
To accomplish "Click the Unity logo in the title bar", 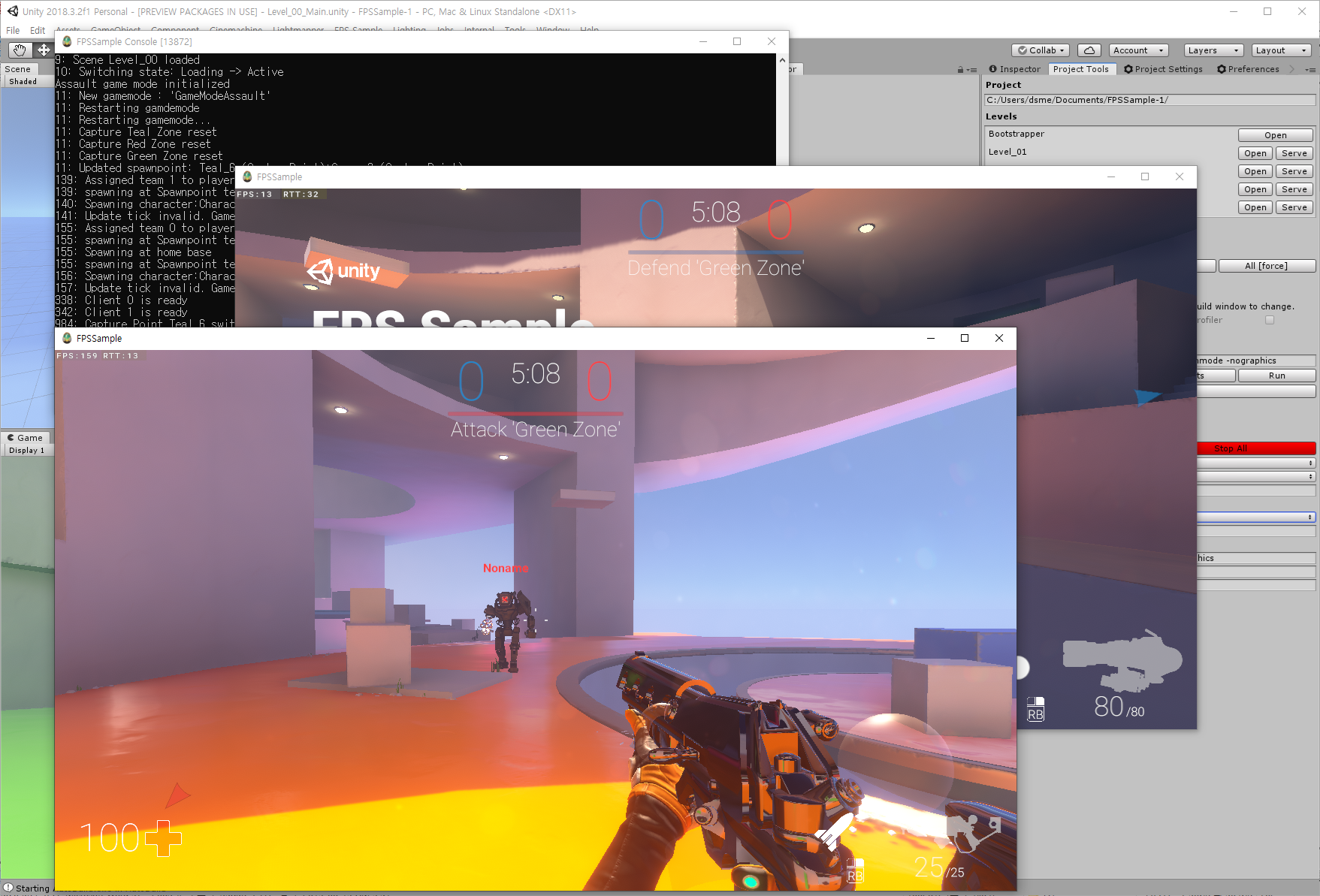I will [13, 11].
